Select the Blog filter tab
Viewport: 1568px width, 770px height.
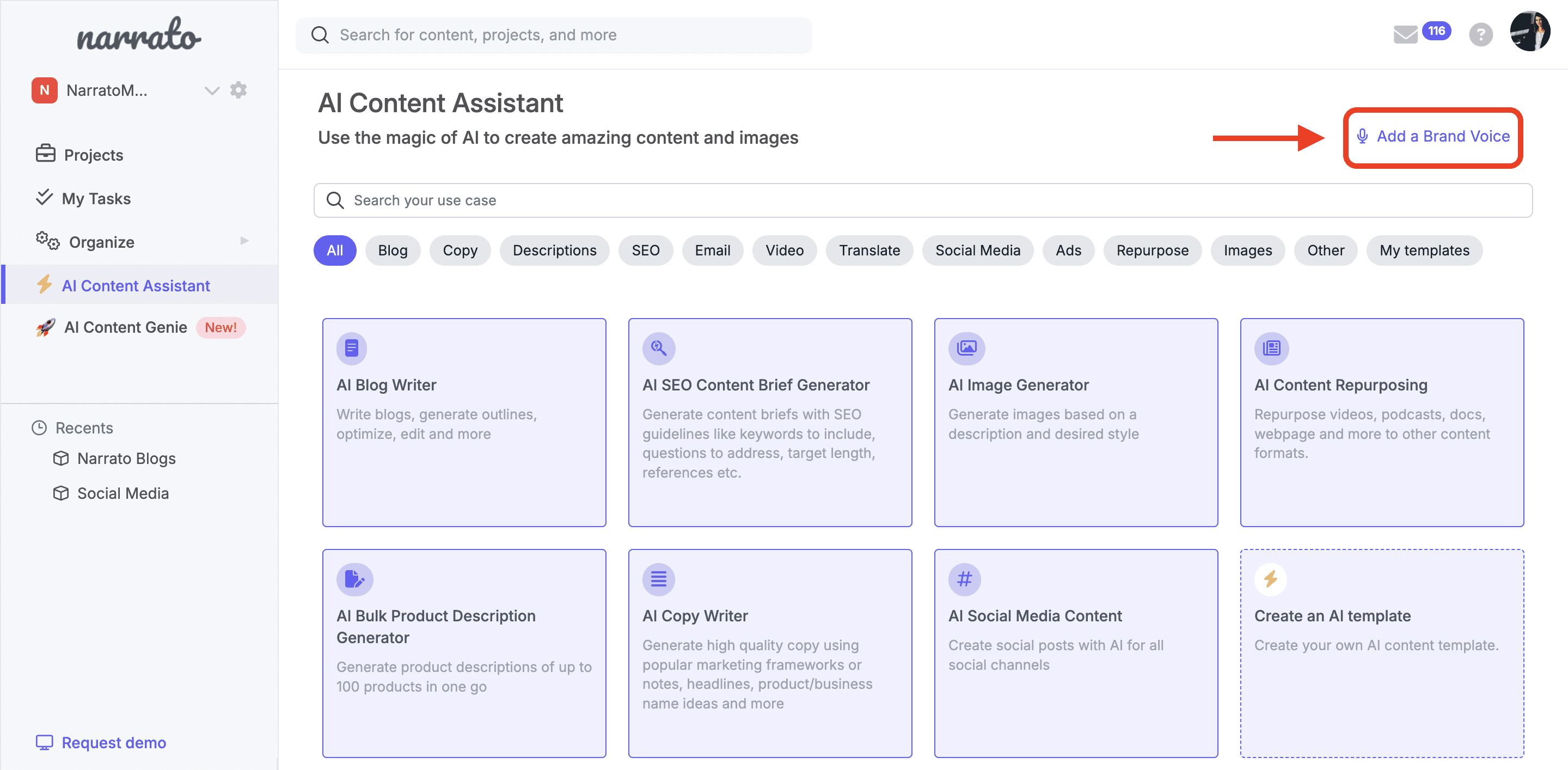click(x=393, y=250)
